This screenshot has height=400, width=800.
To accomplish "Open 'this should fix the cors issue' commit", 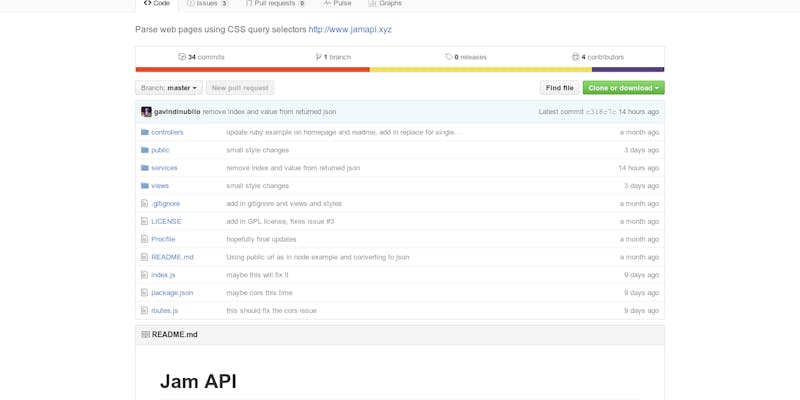I will (x=271, y=311).
